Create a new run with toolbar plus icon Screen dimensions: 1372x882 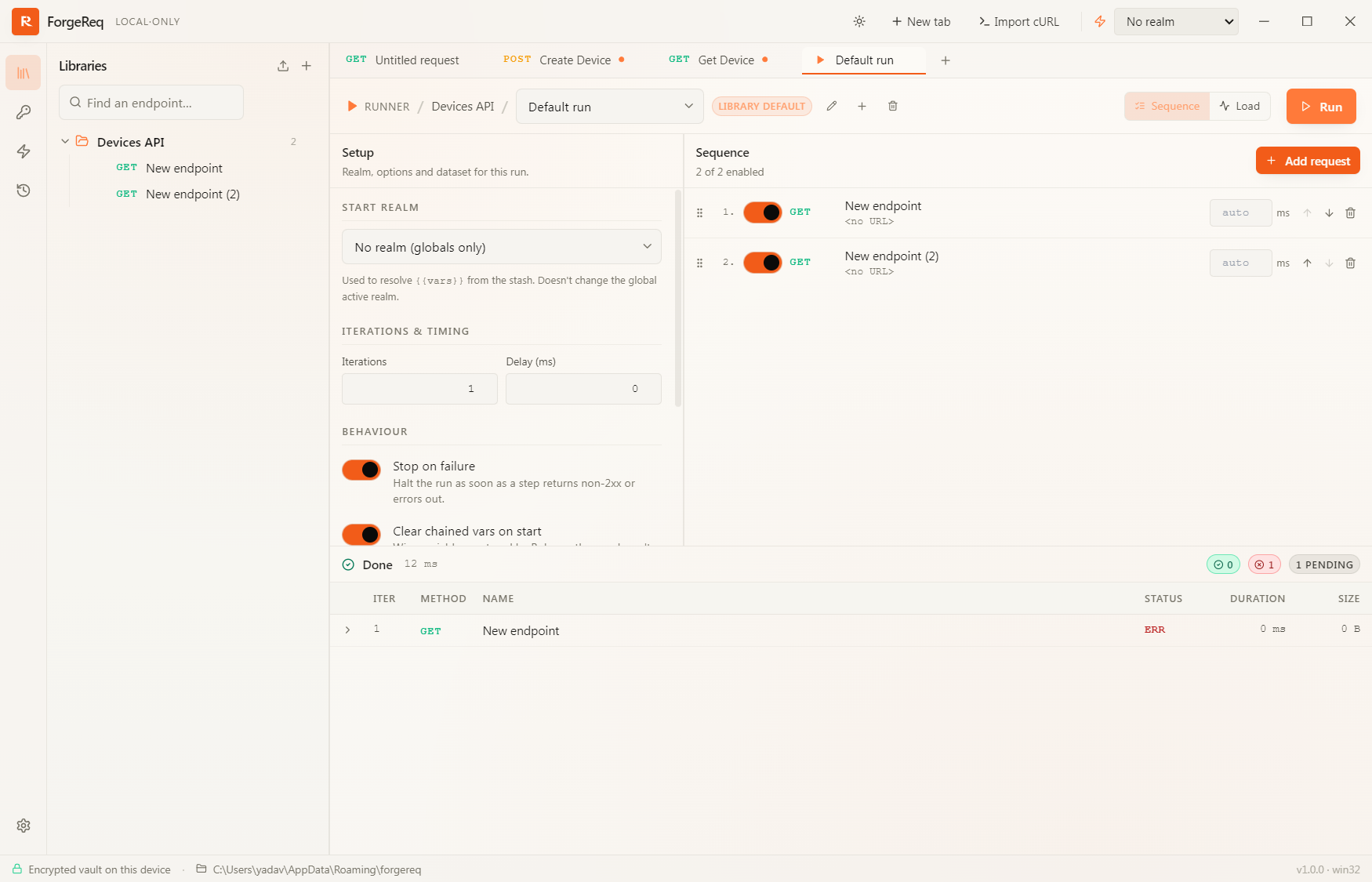pos(862,106)
